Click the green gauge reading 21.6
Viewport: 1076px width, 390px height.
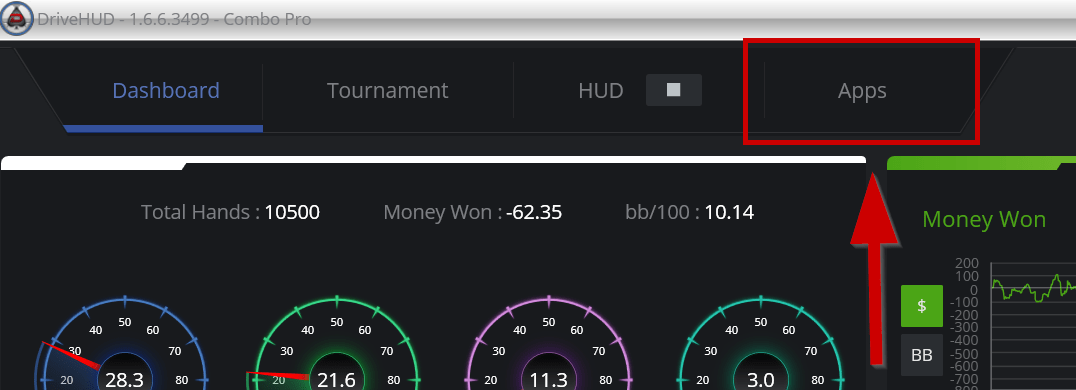(336, 343)
